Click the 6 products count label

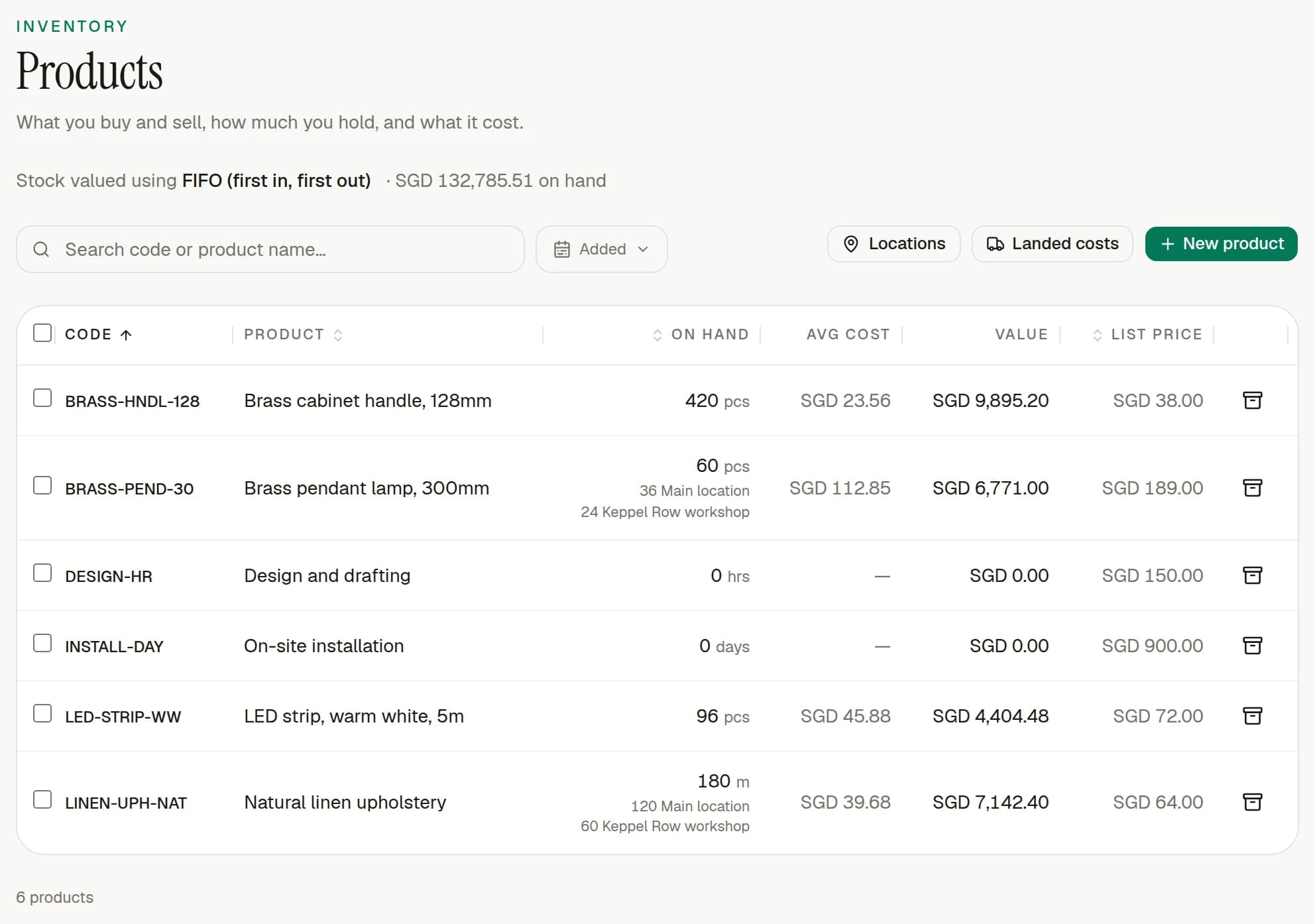[55, 897]
